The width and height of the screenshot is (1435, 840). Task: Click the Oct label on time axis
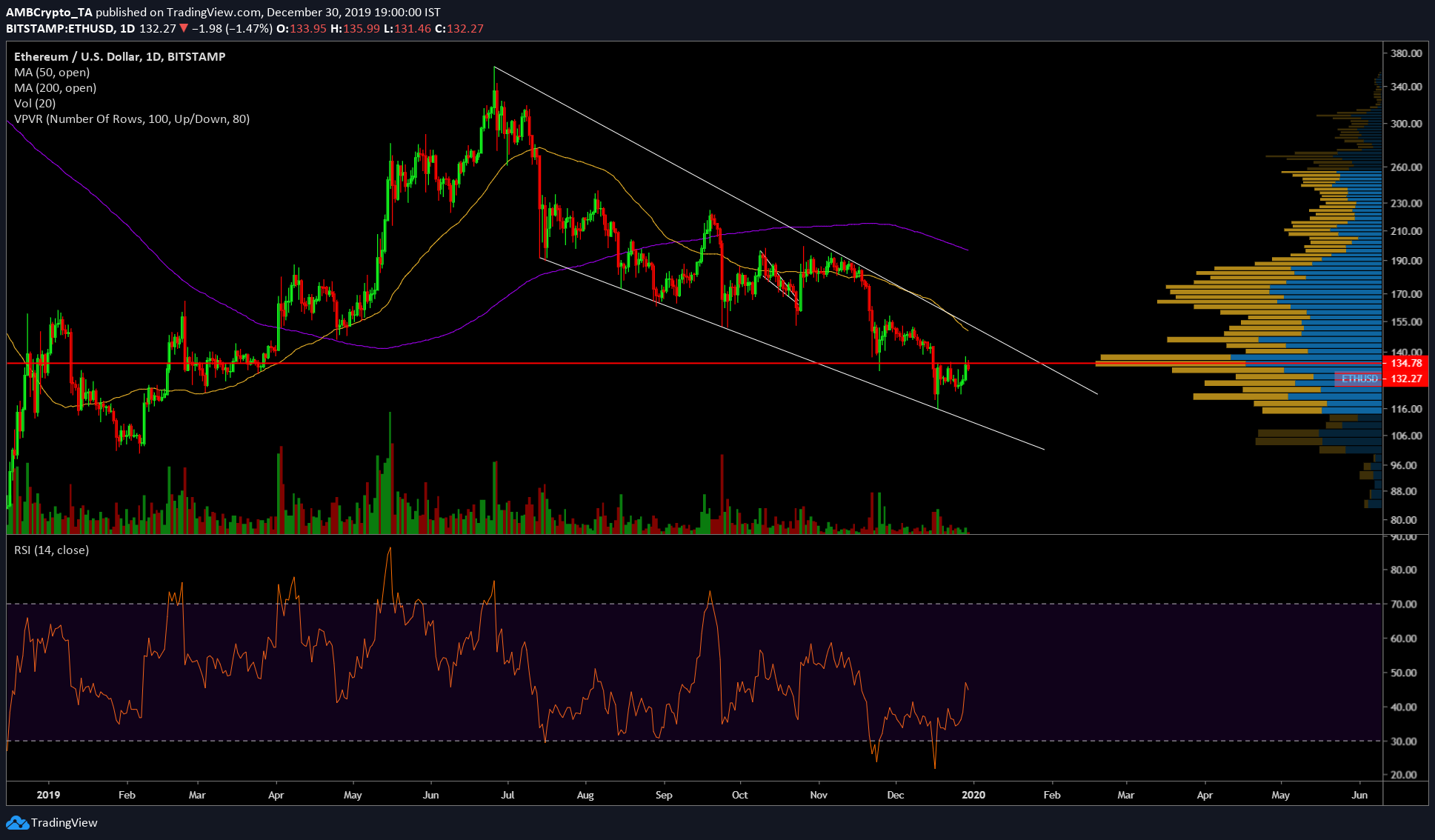739,795
